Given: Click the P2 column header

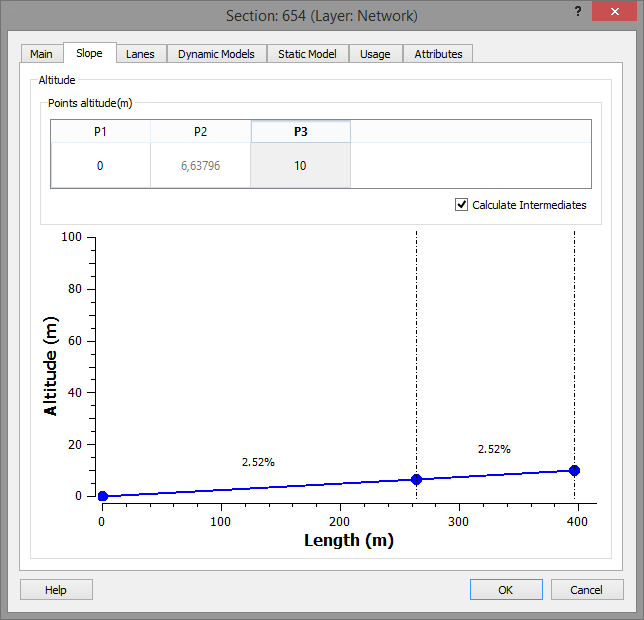Looking at the screenshot, I should (200, 132).
